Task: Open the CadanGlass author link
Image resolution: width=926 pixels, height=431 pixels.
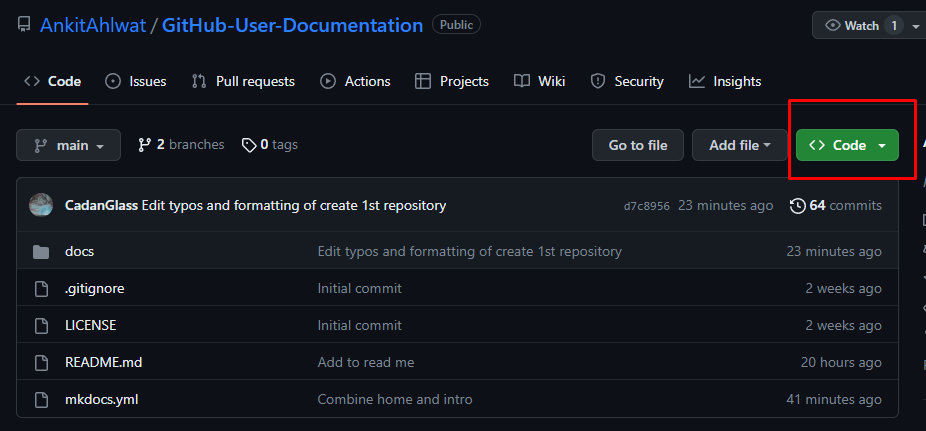Action: pos(101,205)
